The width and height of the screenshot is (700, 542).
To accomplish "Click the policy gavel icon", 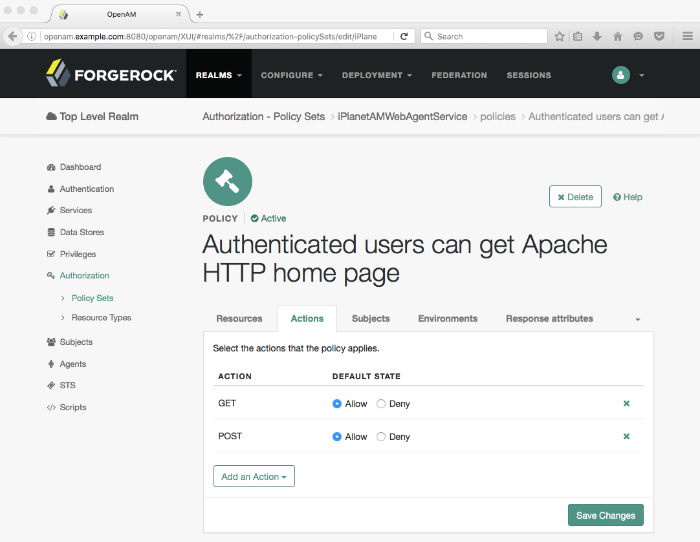I will tap(227, 181).
